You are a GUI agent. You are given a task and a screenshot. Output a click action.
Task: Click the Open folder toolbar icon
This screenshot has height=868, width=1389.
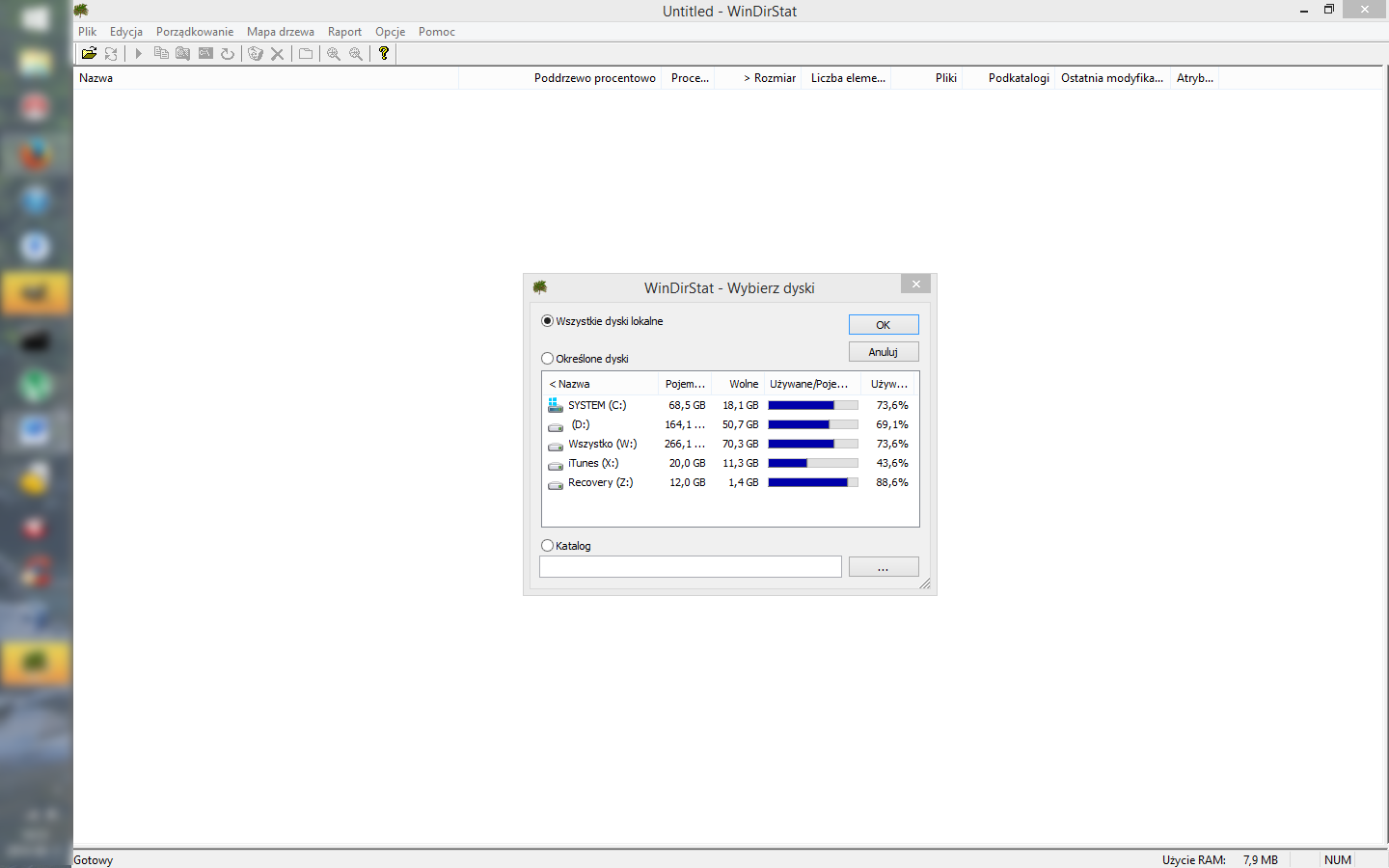pos(89,54)
